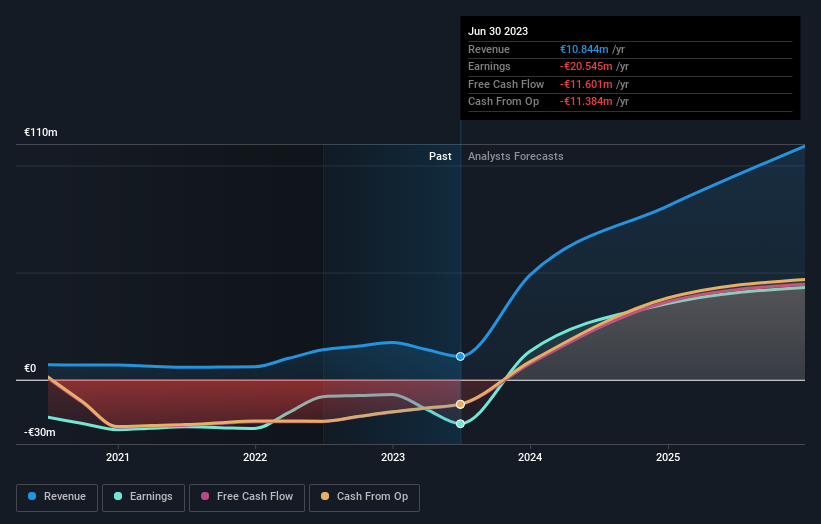
Task: Click the -€30m y-axis label
Action: click(39, 432)
